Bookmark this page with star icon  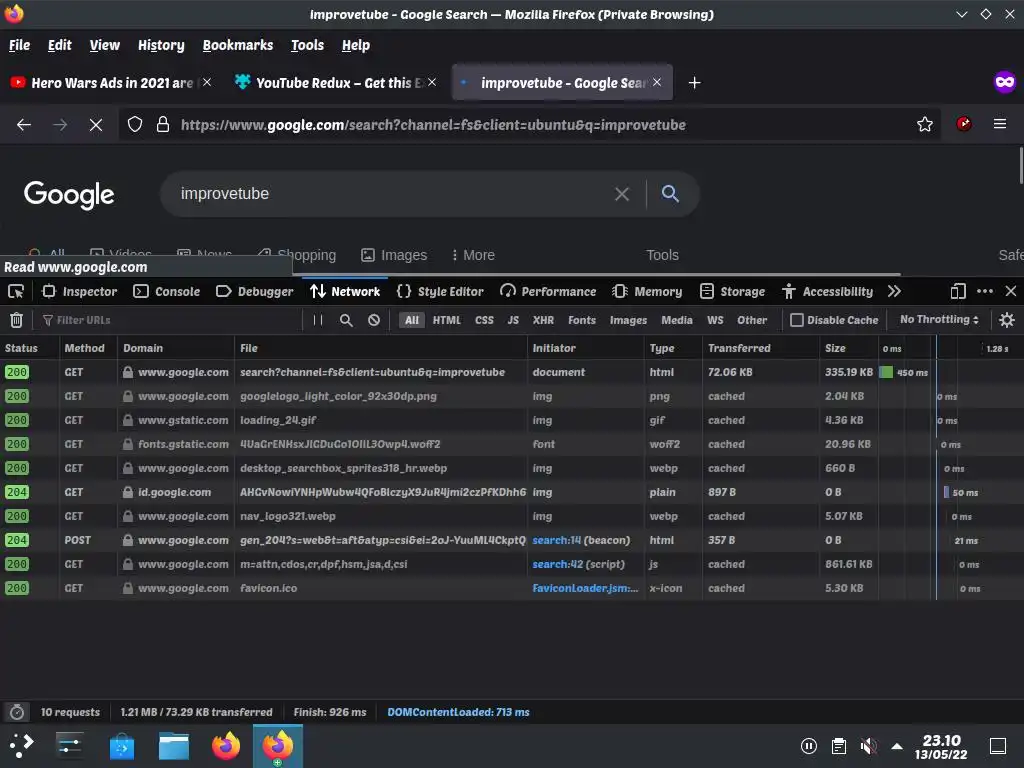click(925, 124)
